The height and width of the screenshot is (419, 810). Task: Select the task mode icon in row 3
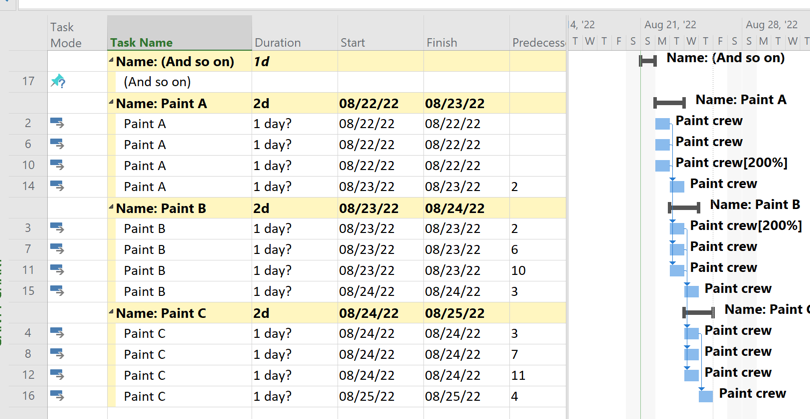coord(57,228)
